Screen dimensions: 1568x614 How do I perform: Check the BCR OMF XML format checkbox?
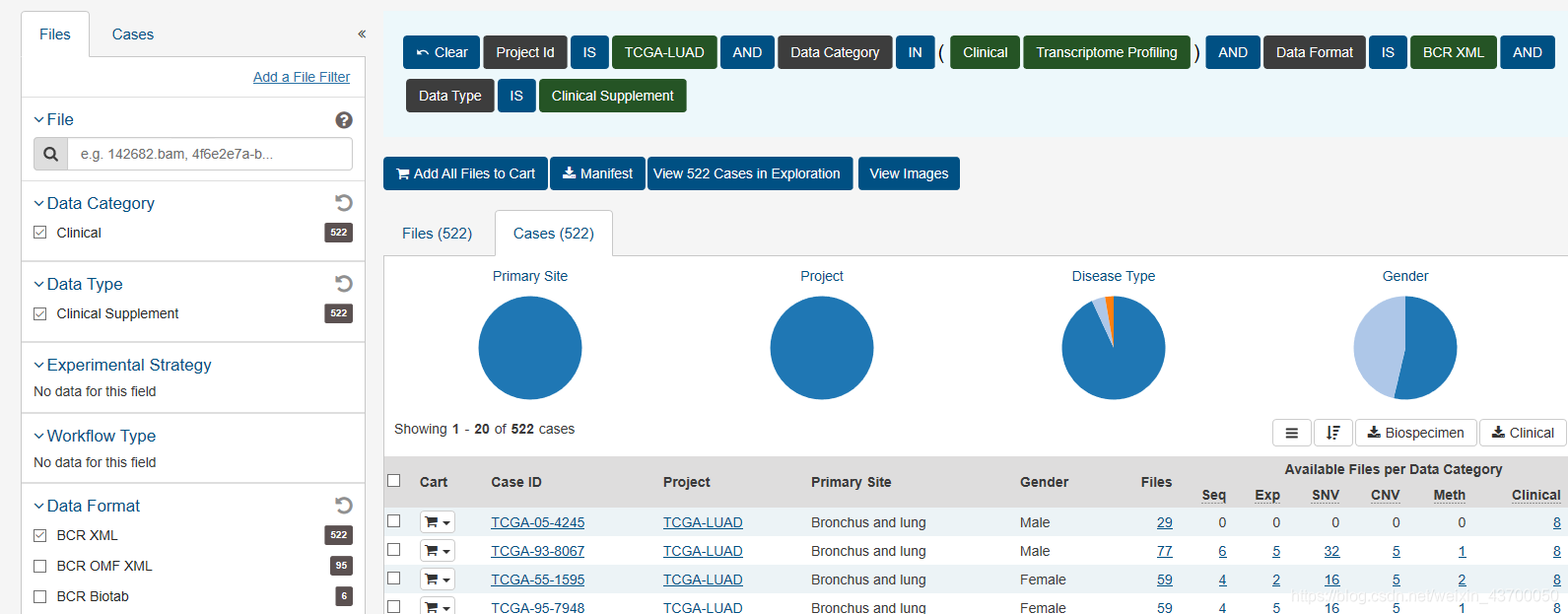click(x=40, y=566)
